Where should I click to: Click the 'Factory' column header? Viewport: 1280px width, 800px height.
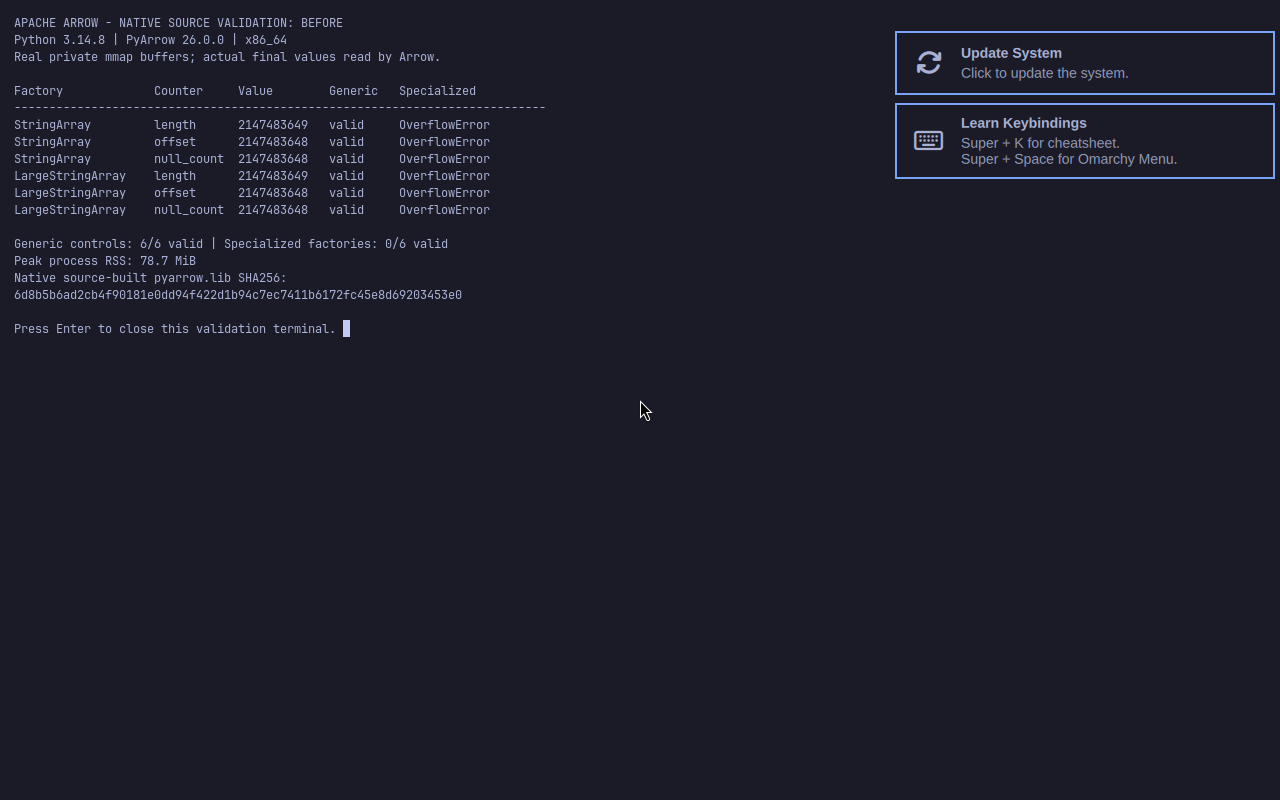click(x=38, y=91)
